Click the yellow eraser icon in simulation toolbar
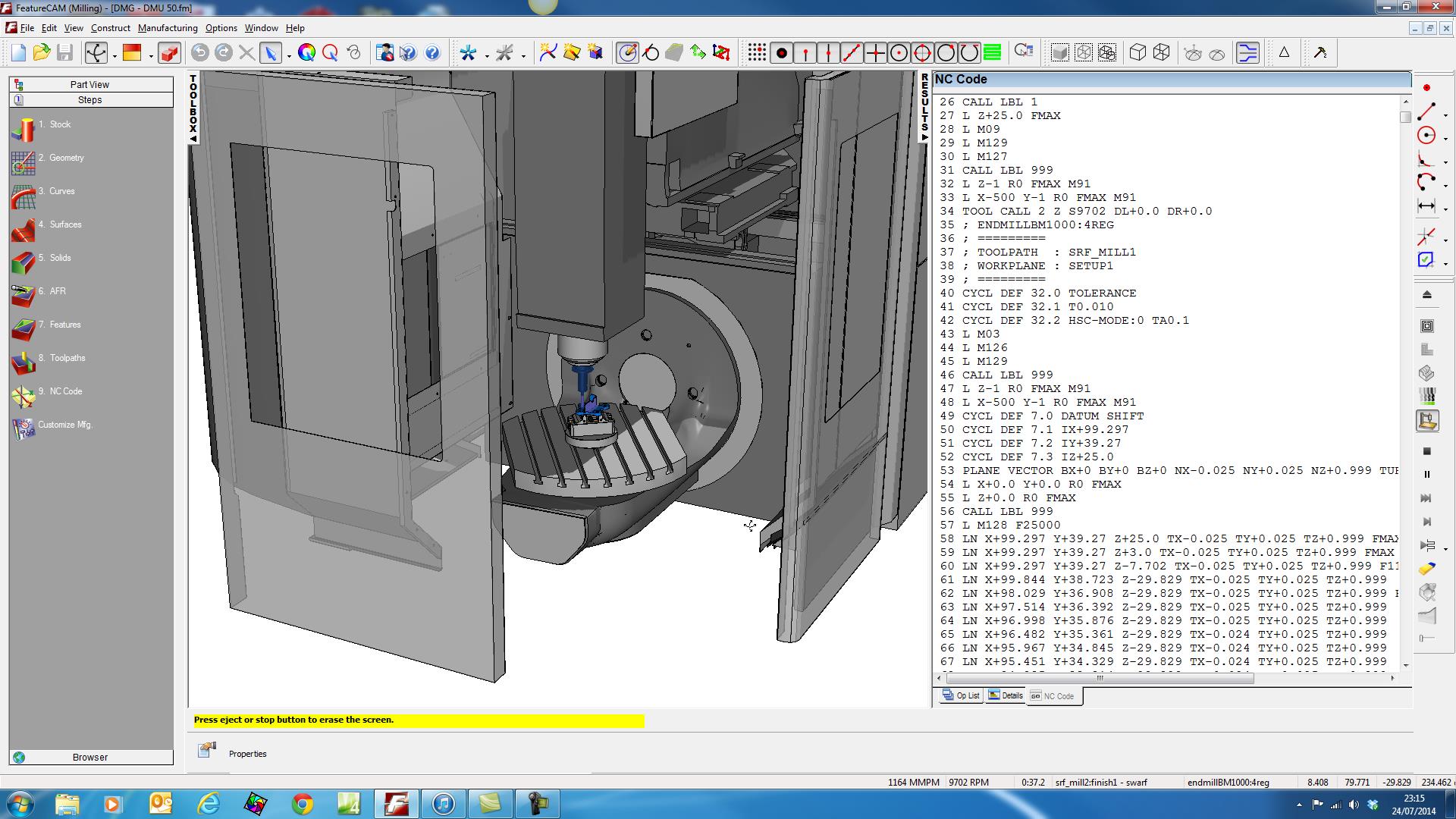 pyautogui.click(x=1426, y=569)
